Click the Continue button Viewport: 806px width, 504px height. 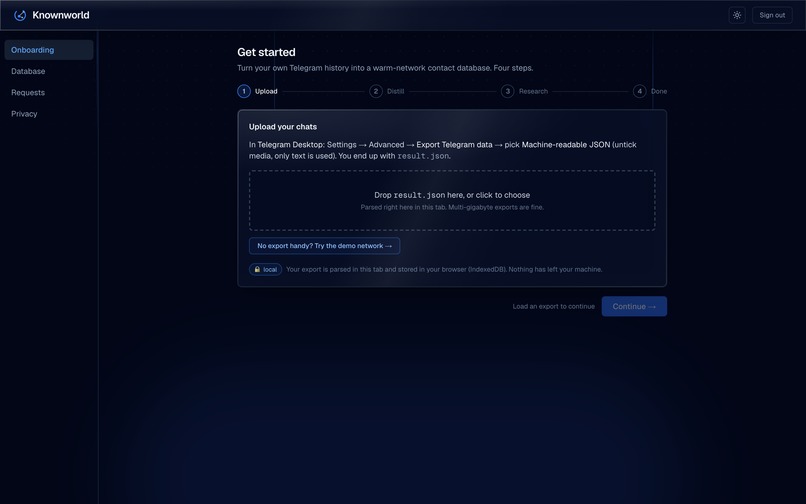(634, 307)
